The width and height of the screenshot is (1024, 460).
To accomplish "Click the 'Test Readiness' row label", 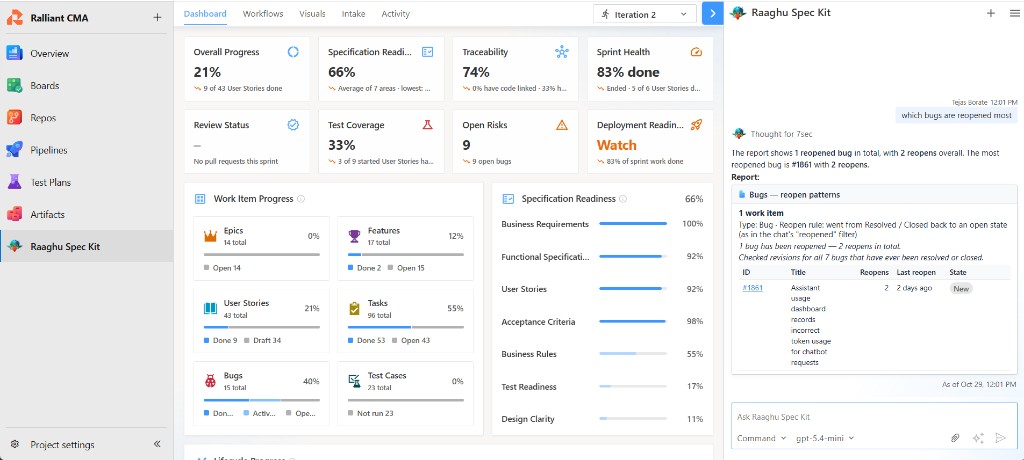I will tap(529, 387).
